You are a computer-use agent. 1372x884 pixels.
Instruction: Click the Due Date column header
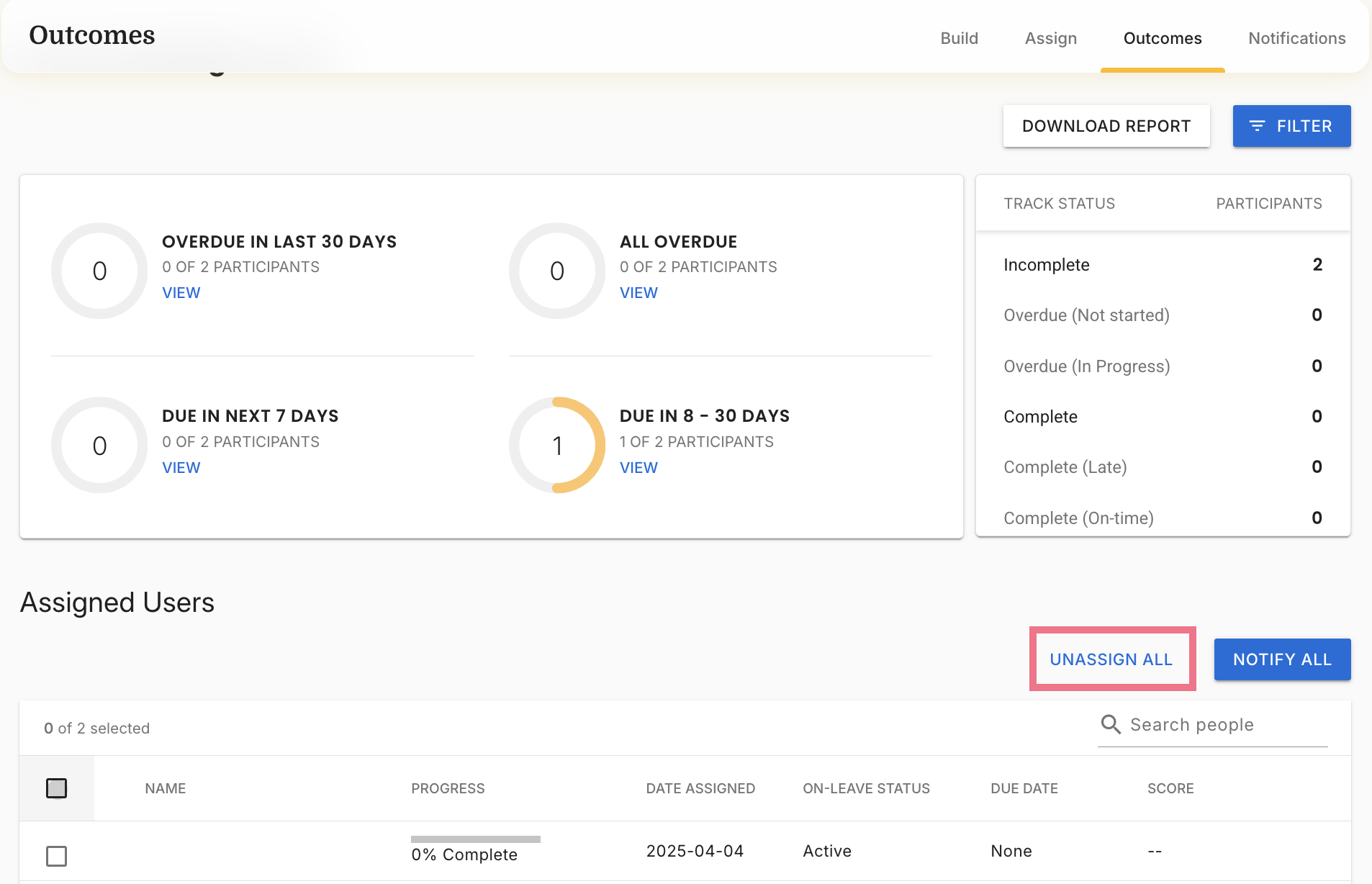[1024, 788]
